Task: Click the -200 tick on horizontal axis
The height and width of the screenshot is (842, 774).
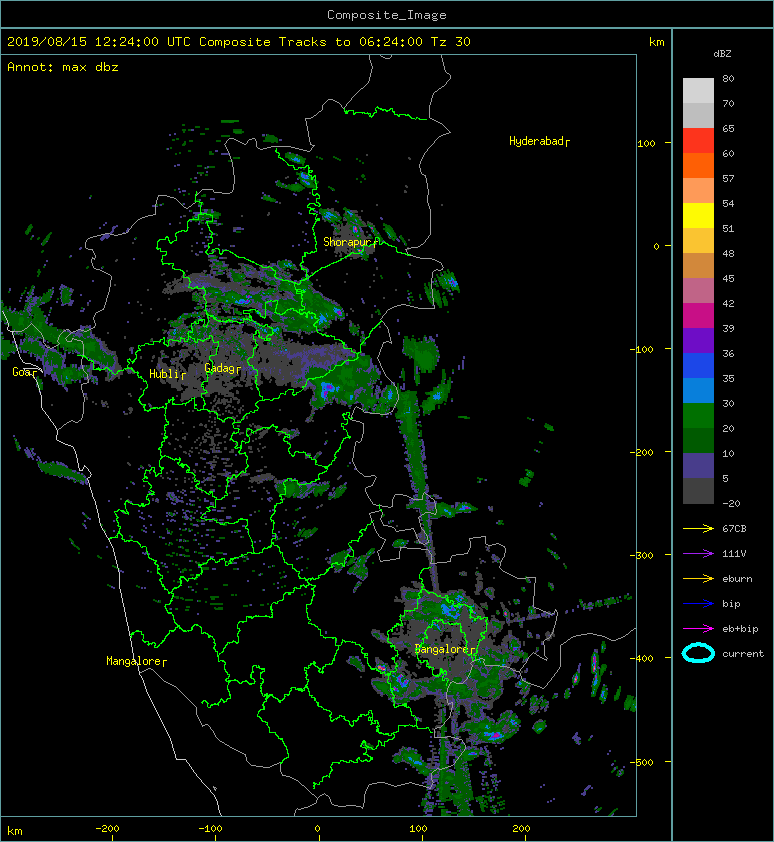Action: pyautogui.click(x=107, y=829)
